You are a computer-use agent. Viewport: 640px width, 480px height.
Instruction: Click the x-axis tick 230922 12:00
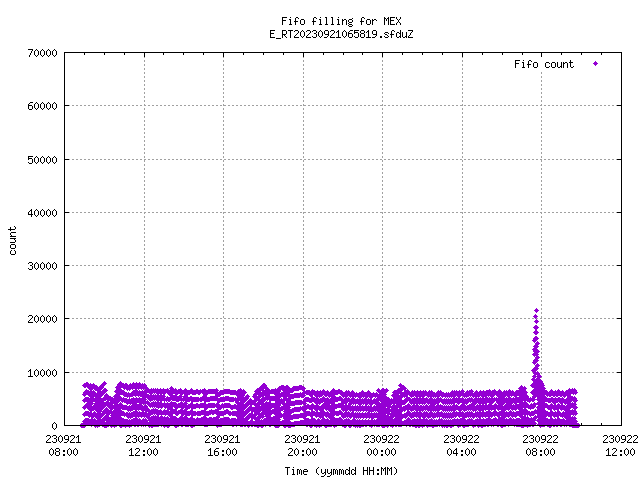click(620, 446)
